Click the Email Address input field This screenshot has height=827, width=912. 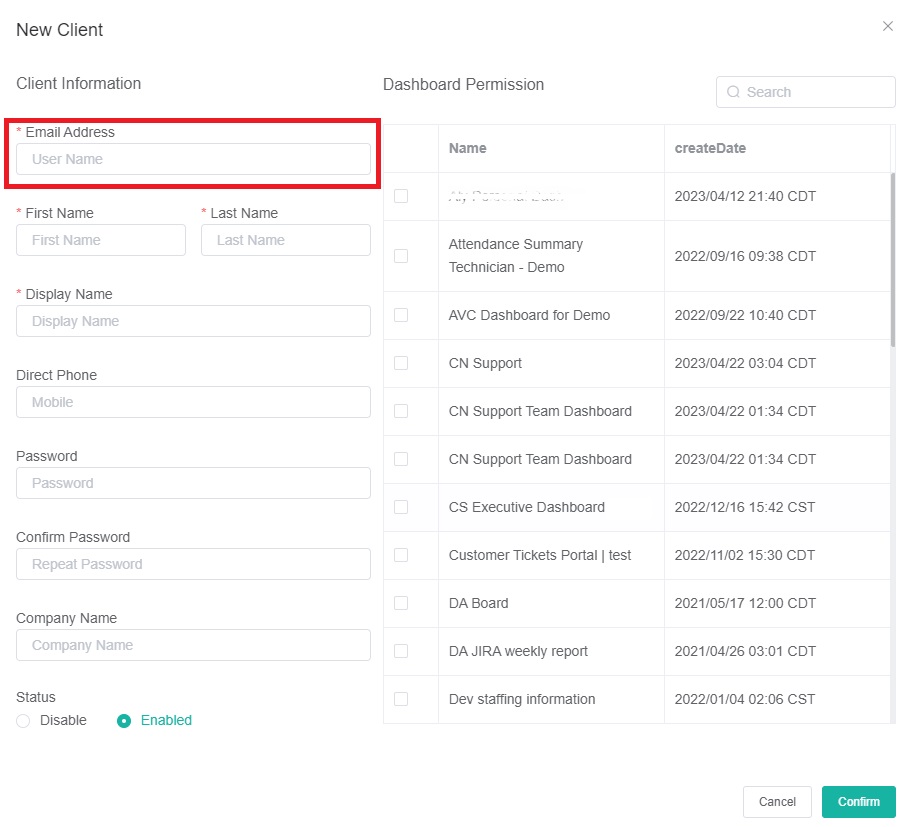193,159
